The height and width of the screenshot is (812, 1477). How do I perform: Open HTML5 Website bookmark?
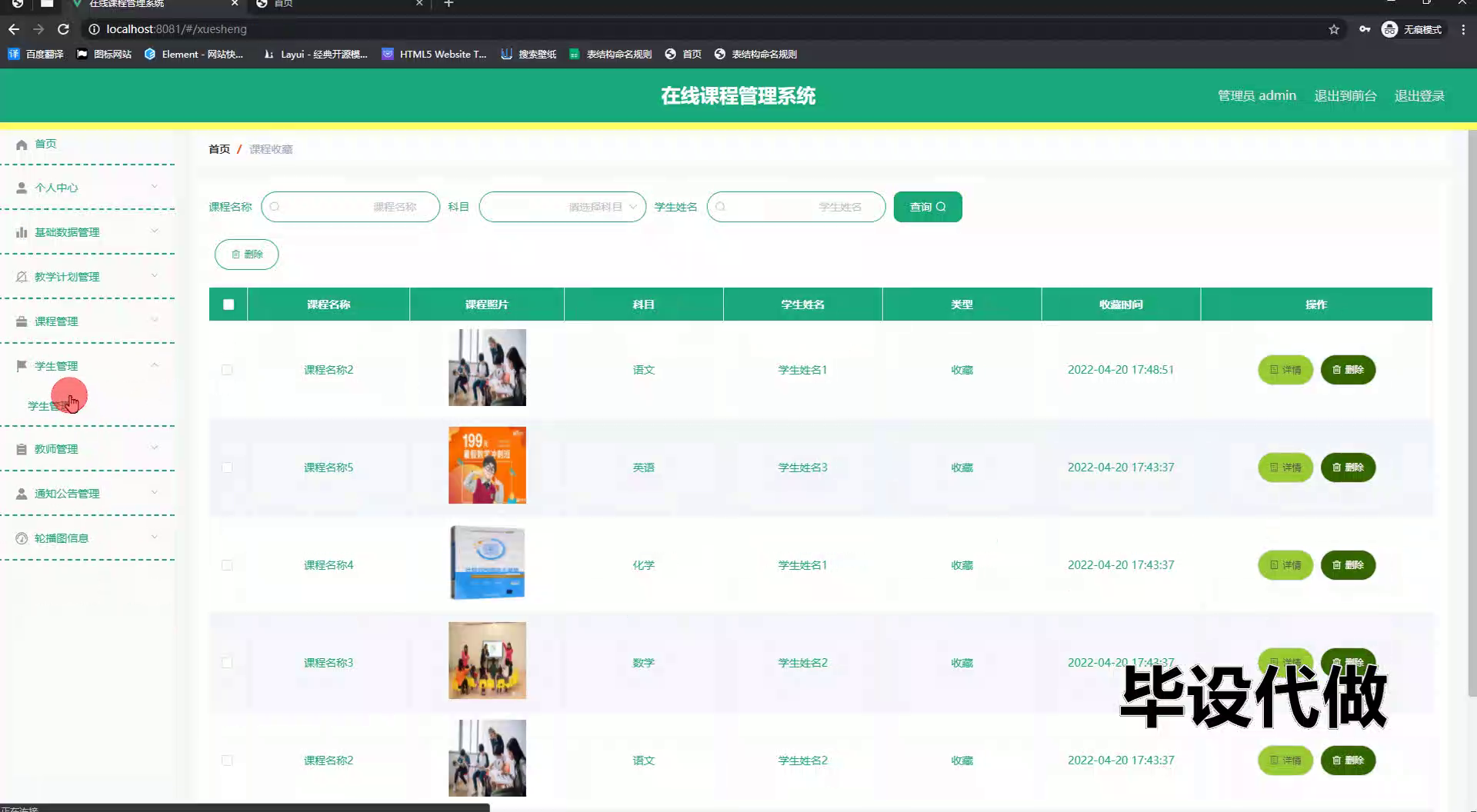point(434,54)
